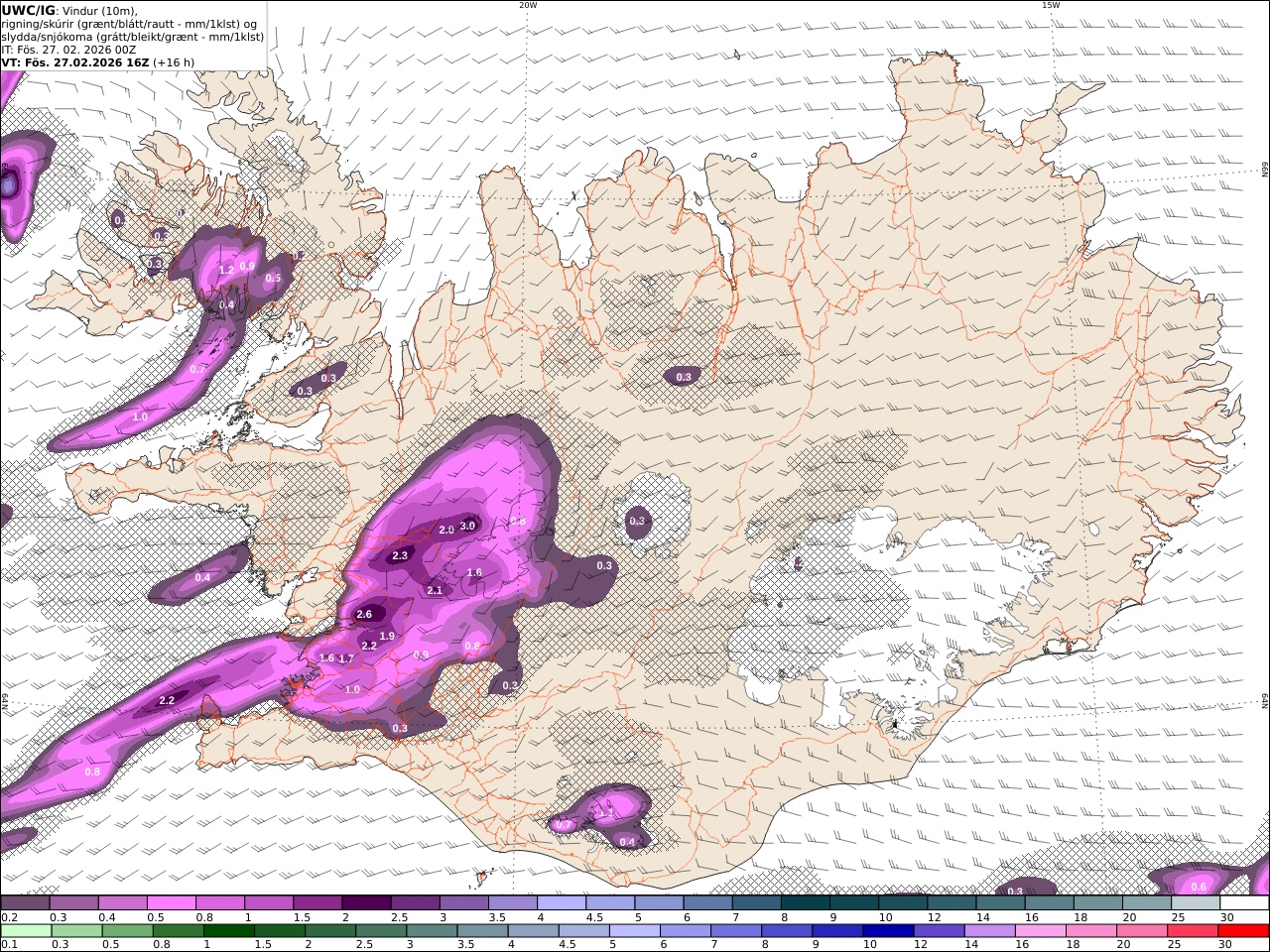
Task: Click the 1.2 value in the Westfjords
Action: pyautogui.click(x=226, y=270)
